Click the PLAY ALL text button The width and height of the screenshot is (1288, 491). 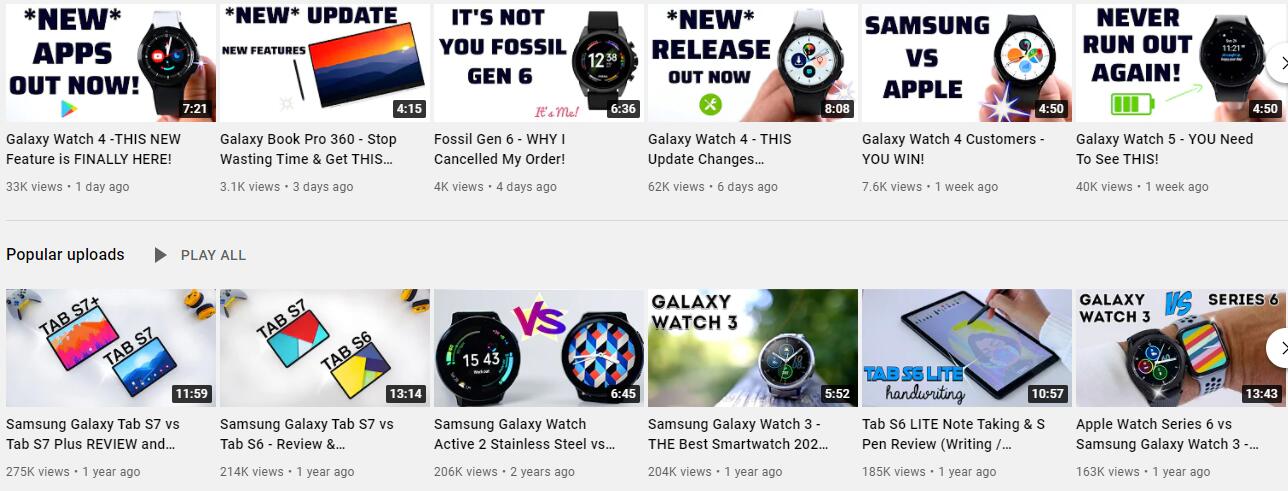pos(213,255)
